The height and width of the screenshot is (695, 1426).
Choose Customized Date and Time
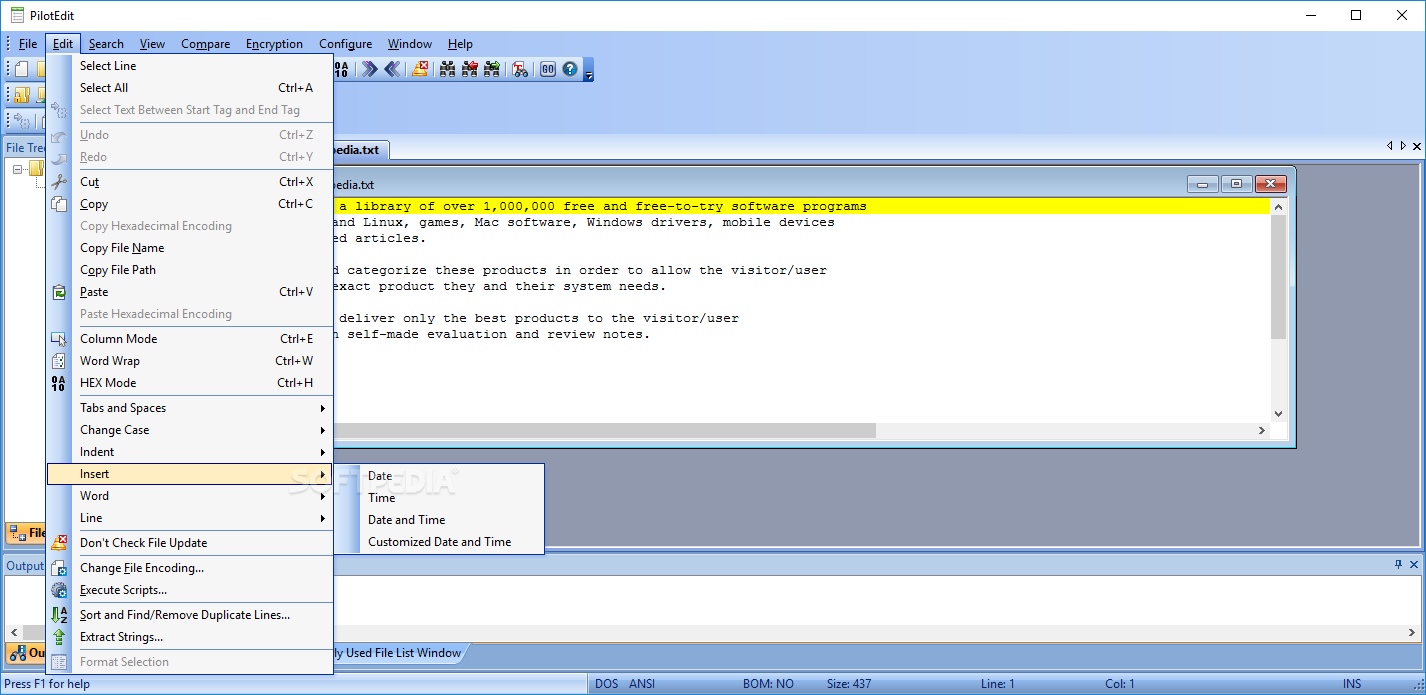[x=440, y=542]
